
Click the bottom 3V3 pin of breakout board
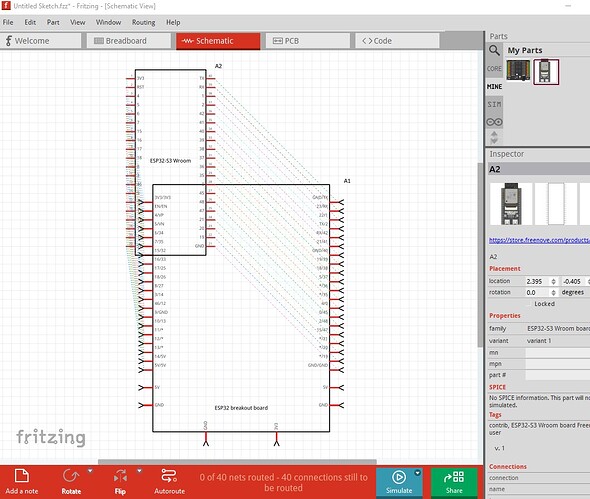277,438
